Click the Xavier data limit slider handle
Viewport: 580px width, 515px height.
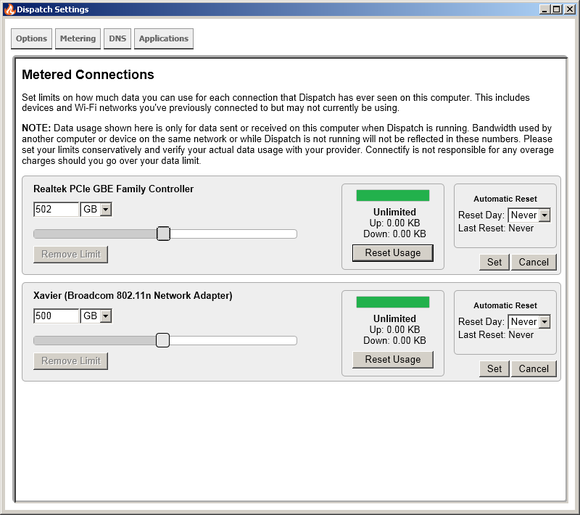point(163,340)
